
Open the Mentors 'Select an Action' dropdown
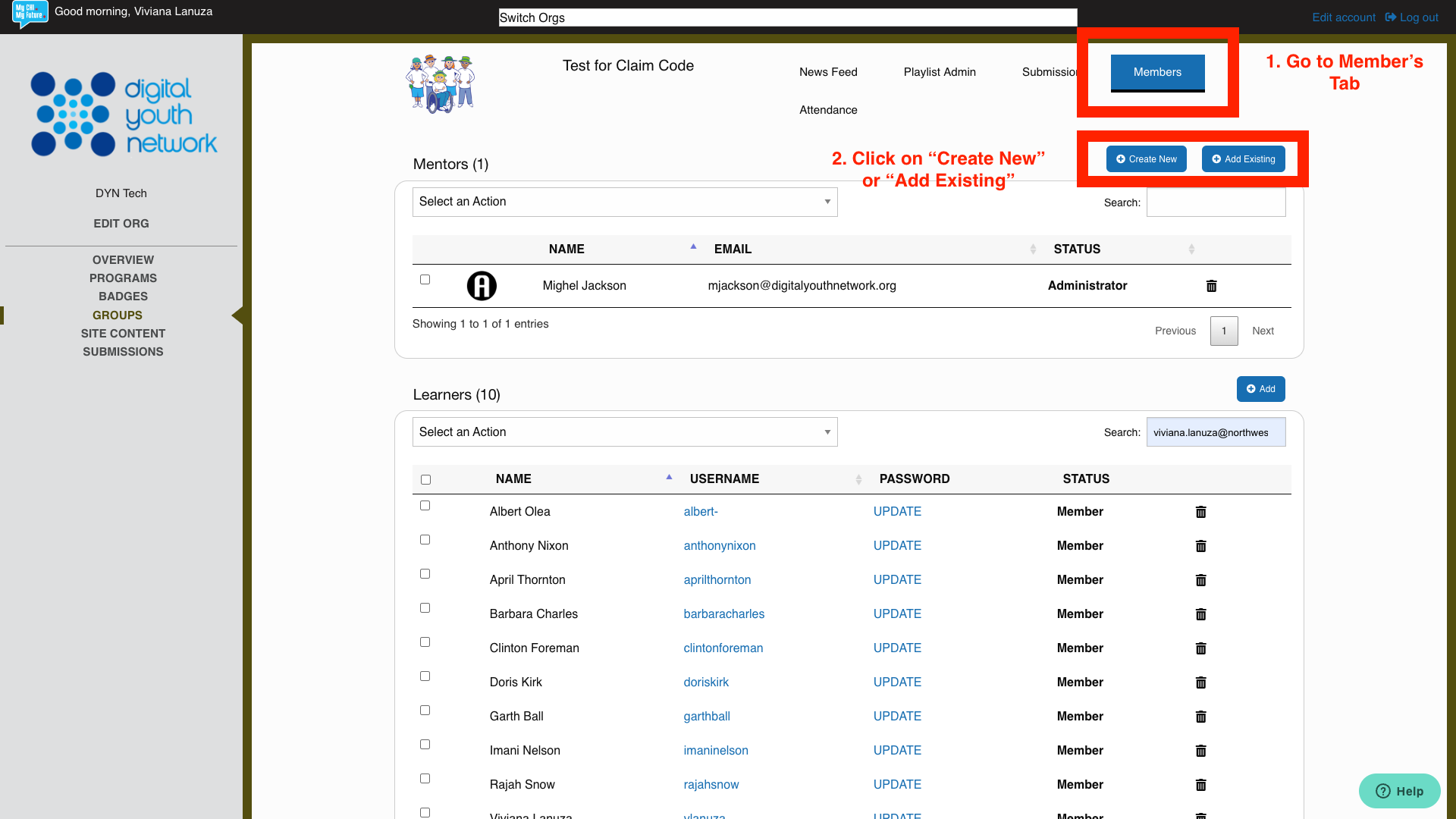(x=624, y=202)
